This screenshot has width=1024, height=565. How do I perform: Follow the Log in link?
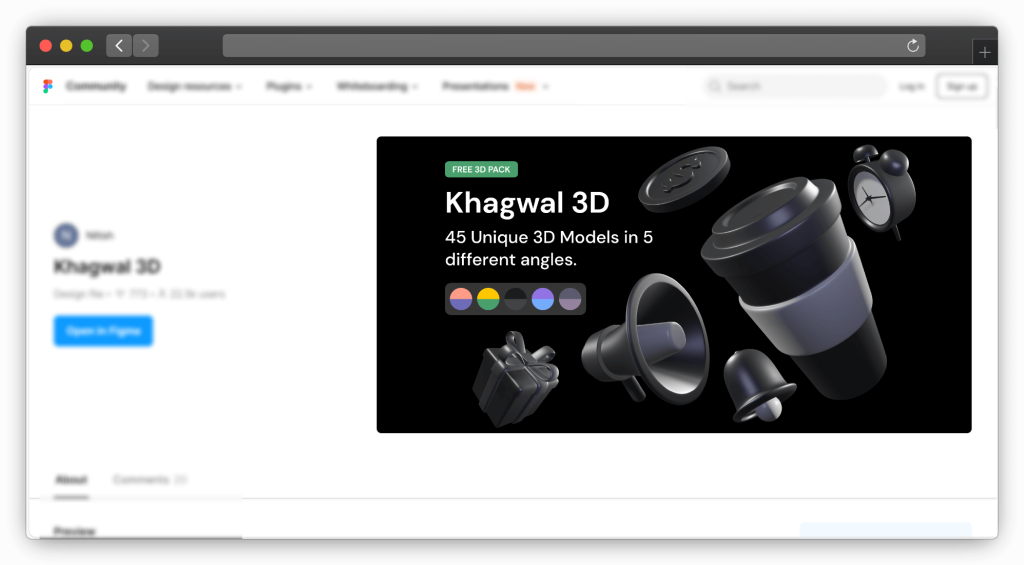click(911, 87)
